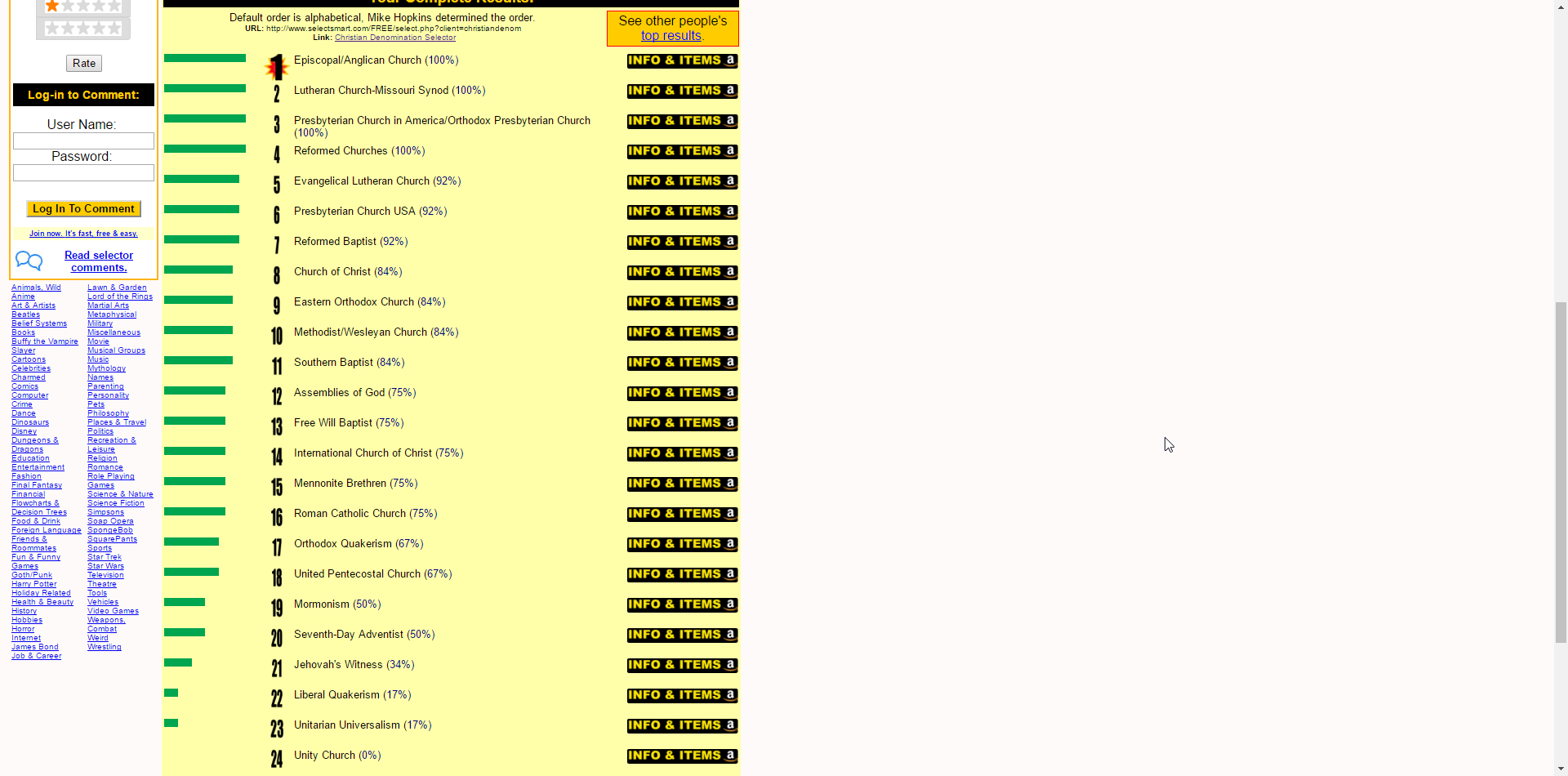
Task: Click into the Password field
Action: point(83,173)
